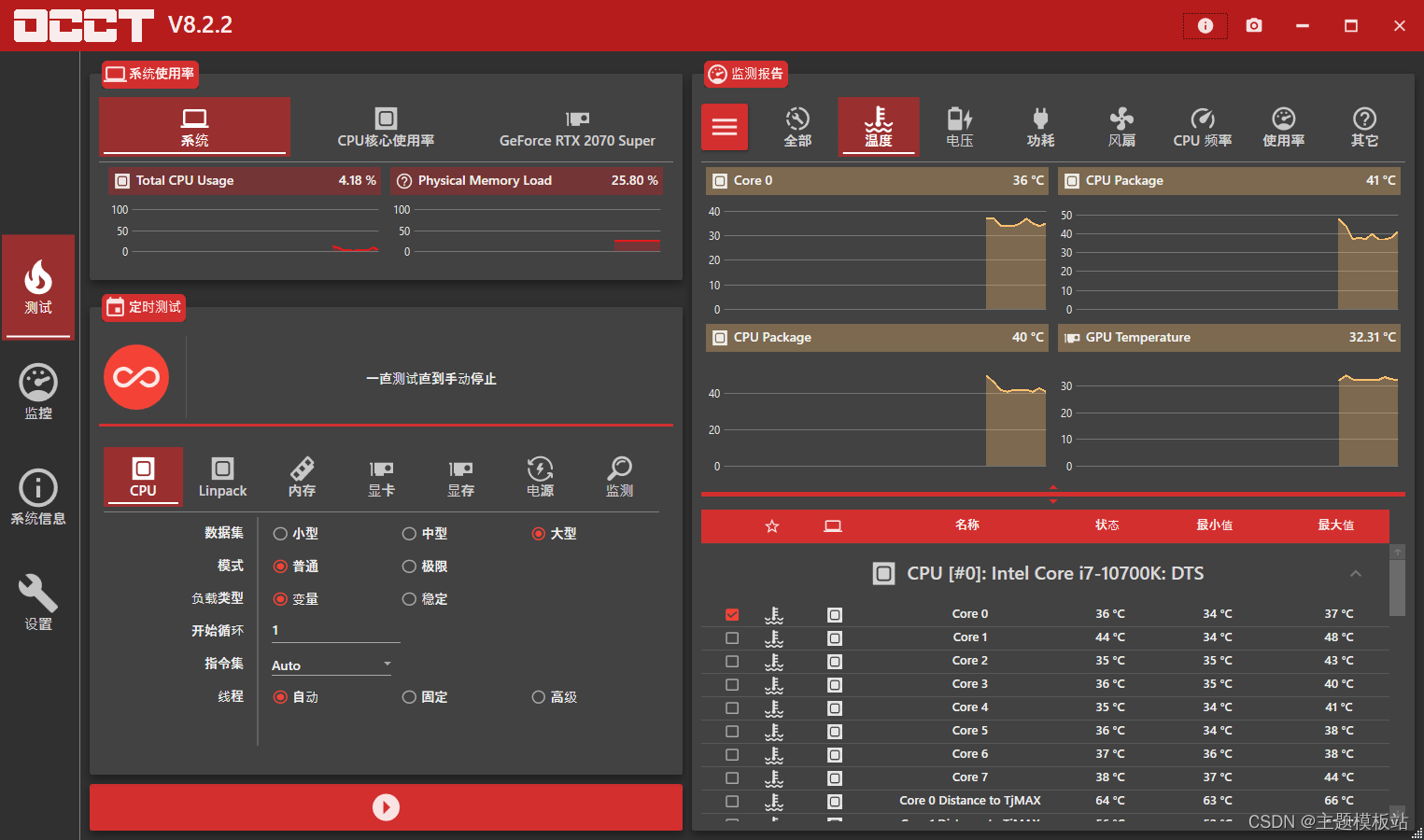Viewport: 1424px width, 840px height.
Task: Select the 显存 (VRAM) test tab
Action: 460,477
